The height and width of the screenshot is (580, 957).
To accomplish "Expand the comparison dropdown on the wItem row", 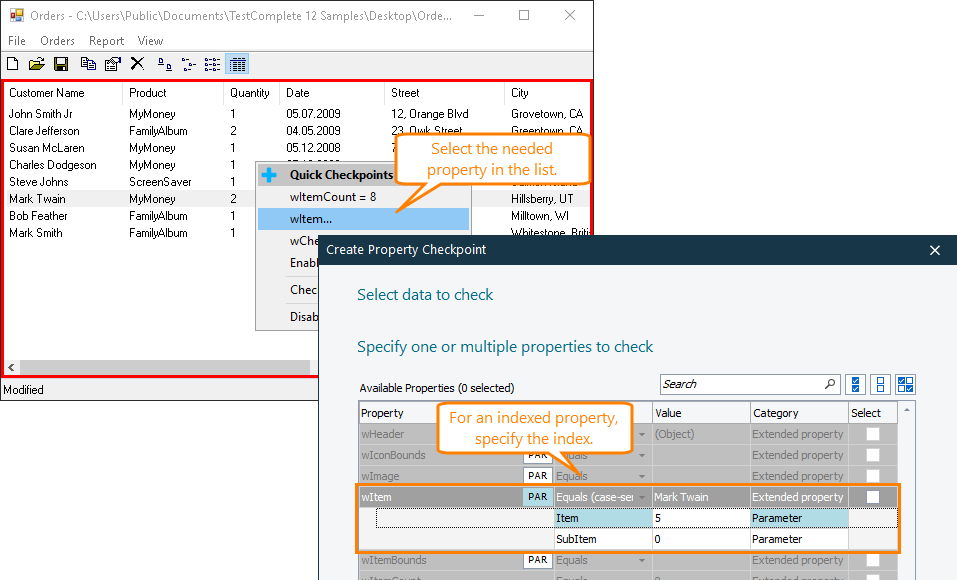I will tap(641, 496).
